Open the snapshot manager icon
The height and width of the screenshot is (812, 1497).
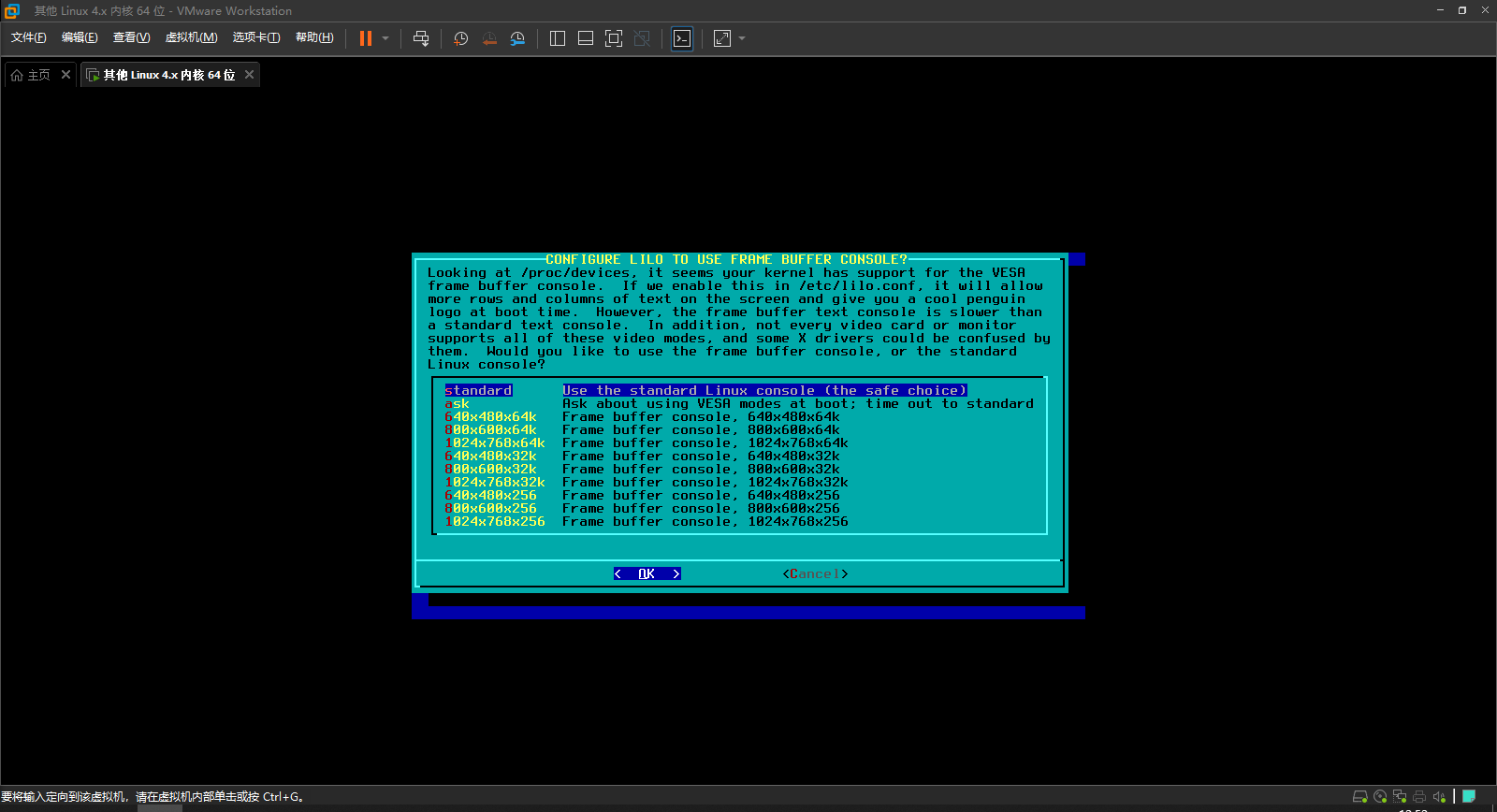(517, 38)
